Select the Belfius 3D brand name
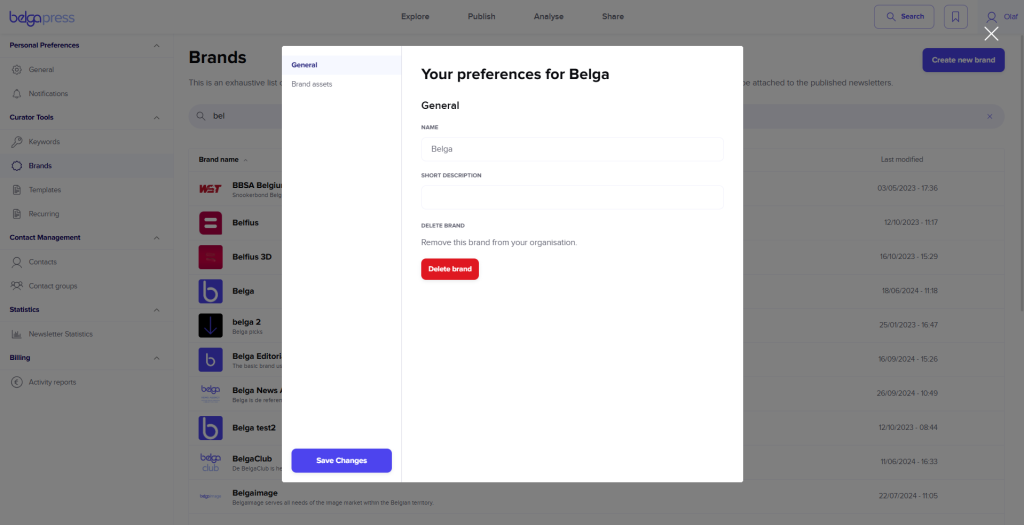 tap(252, 257)
